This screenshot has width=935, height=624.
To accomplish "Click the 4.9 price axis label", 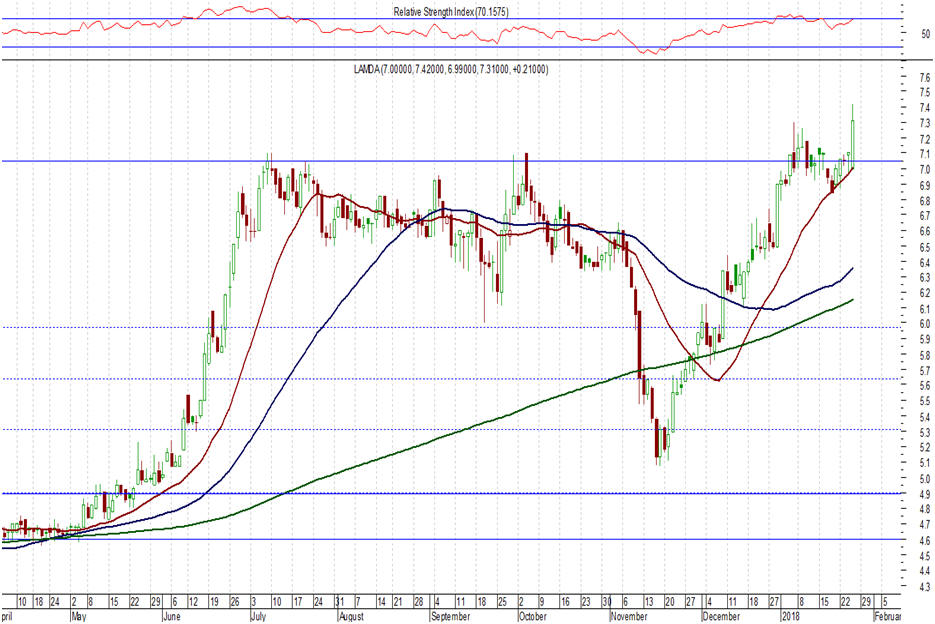I will (924, 494).
